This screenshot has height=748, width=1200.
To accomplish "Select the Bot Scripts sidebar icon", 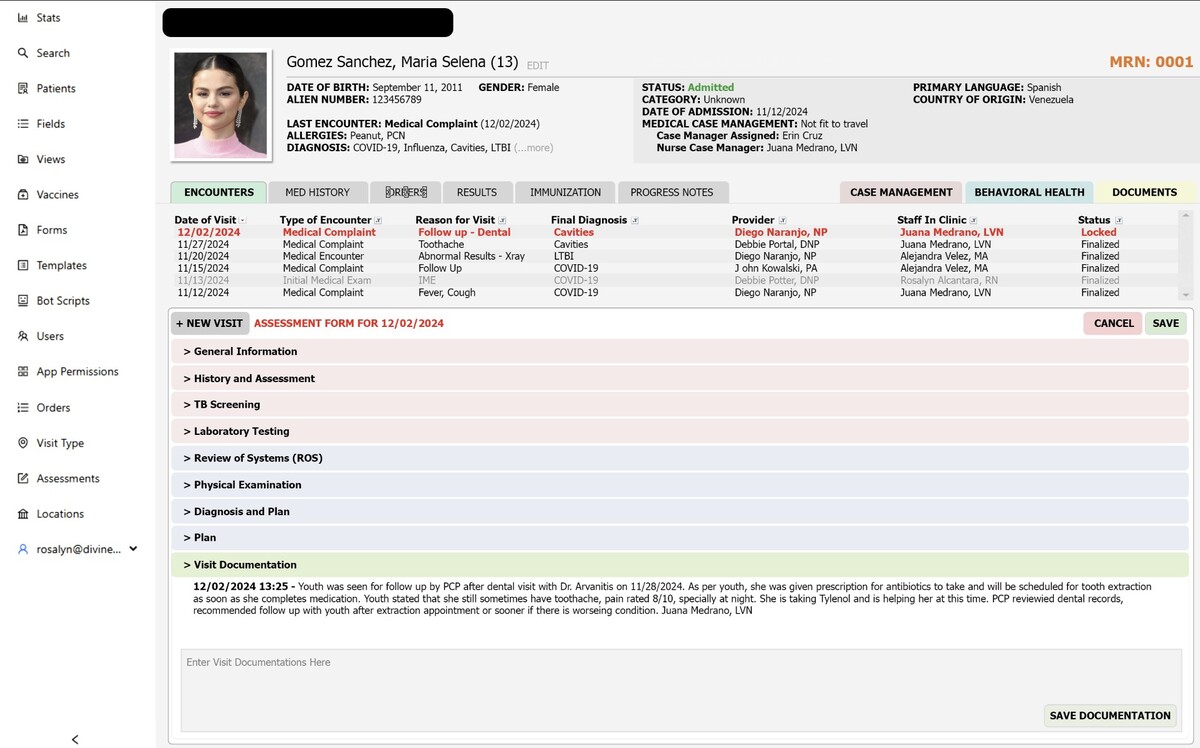I will point(23,301).
